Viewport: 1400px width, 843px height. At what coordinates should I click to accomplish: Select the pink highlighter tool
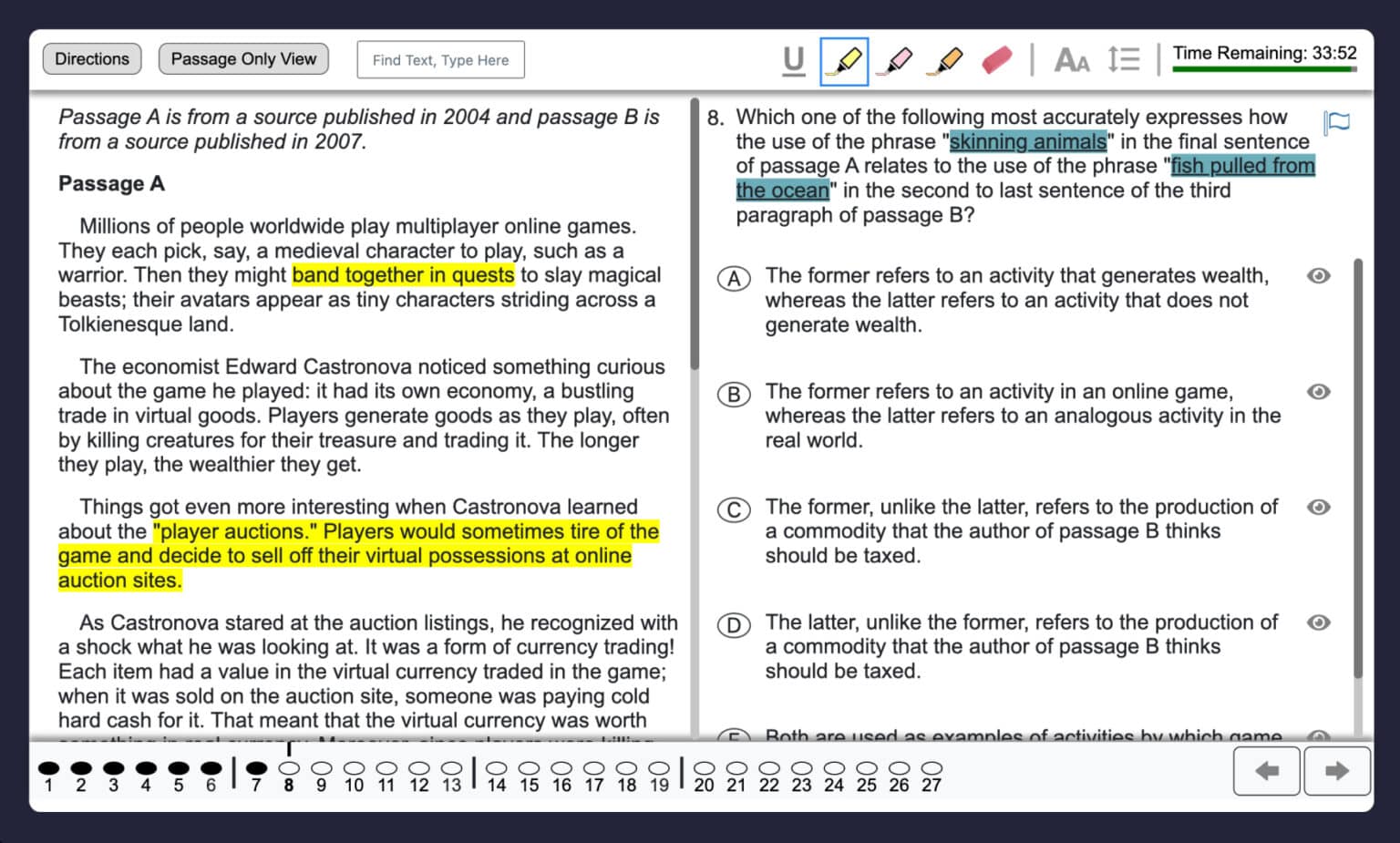point(898,61)
